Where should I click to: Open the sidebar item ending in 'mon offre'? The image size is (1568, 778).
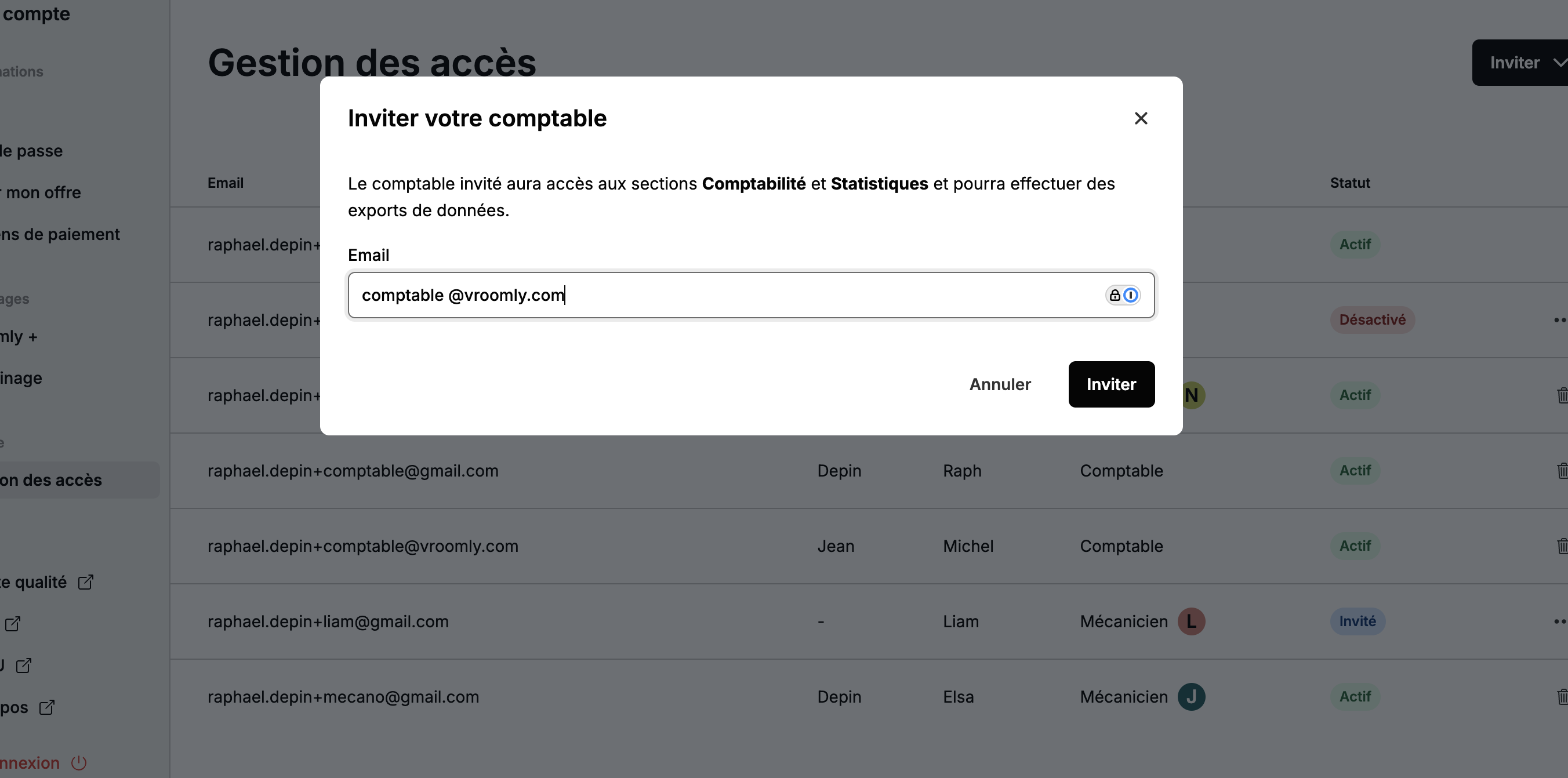coord(40,192)
